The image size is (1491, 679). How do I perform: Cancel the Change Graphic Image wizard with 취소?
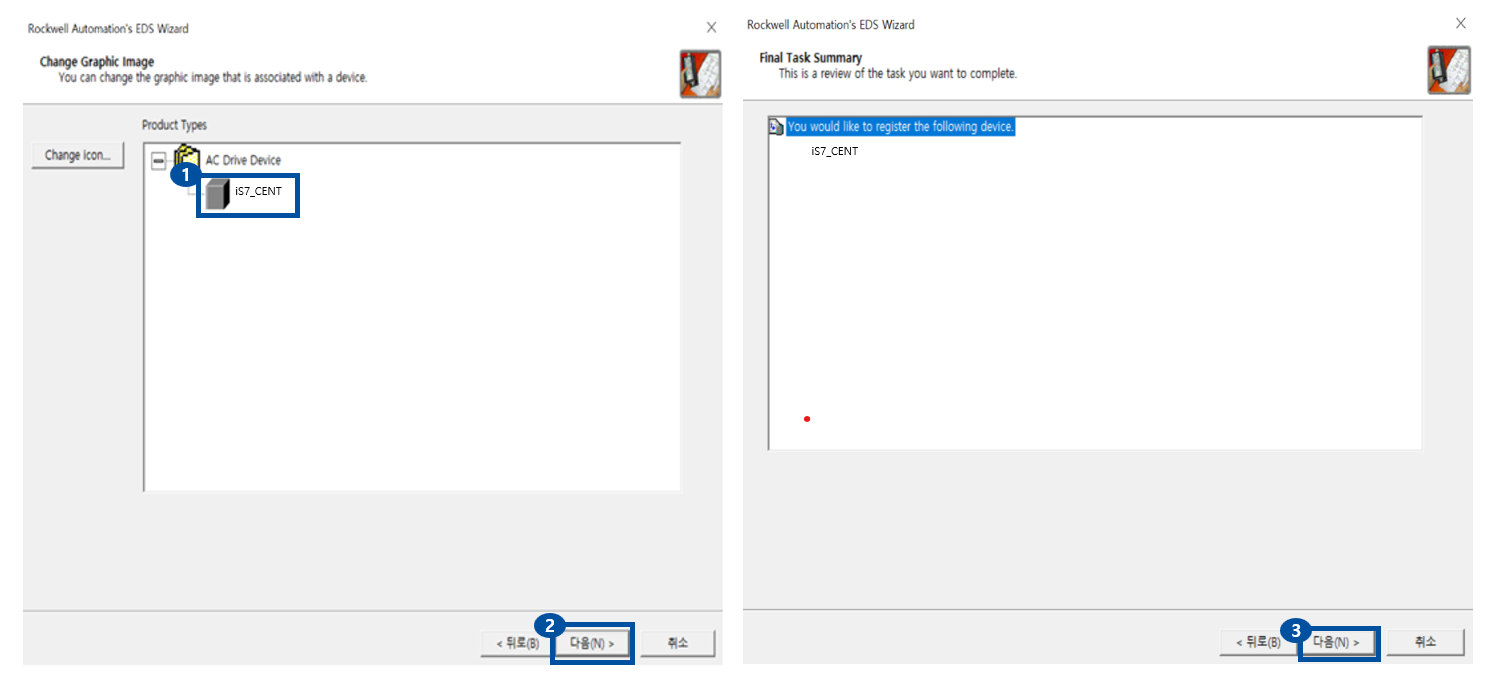(678, 643)
